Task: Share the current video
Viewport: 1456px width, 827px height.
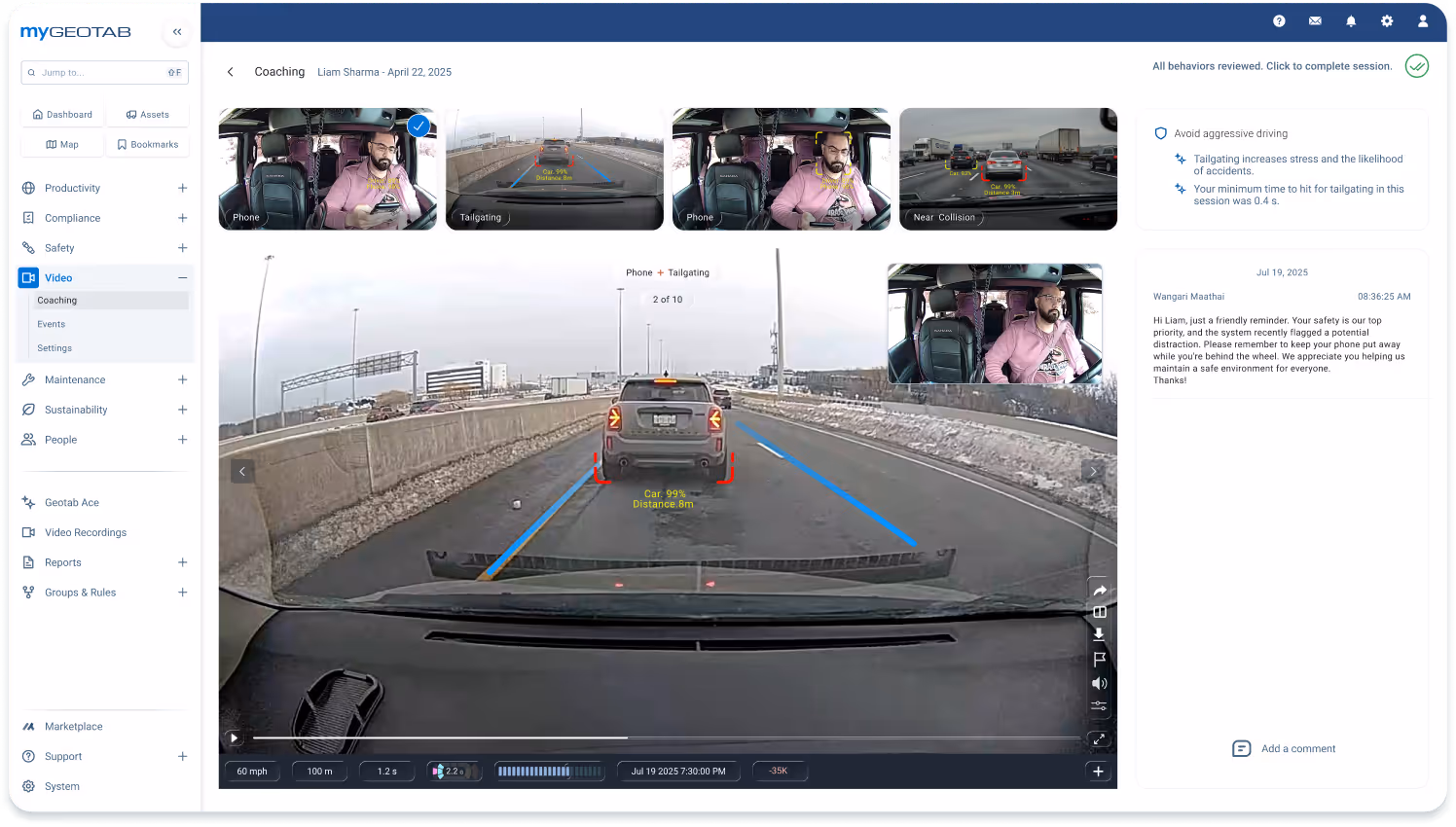Action: (x=1099, y=589)
